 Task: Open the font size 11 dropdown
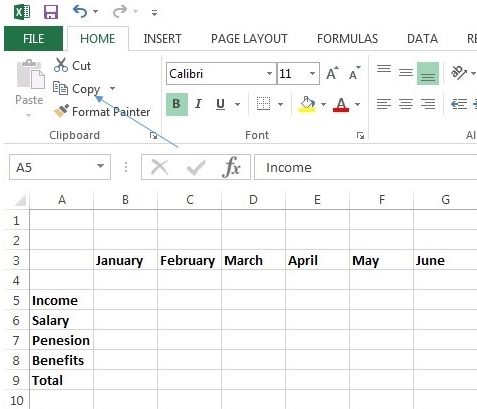click(x=312, y=73)
